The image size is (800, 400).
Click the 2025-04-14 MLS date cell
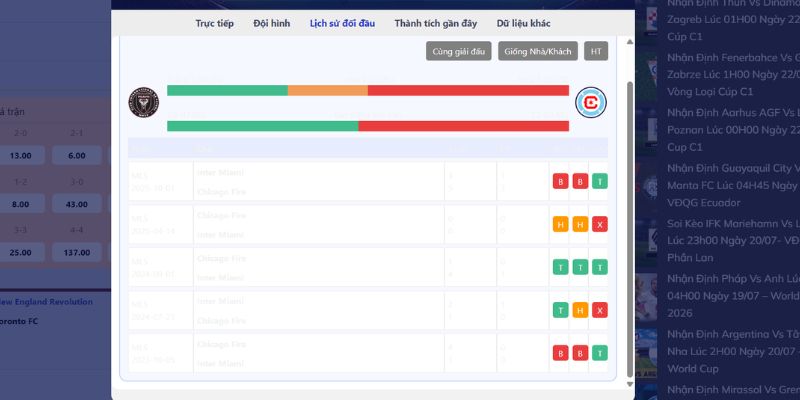160,224
